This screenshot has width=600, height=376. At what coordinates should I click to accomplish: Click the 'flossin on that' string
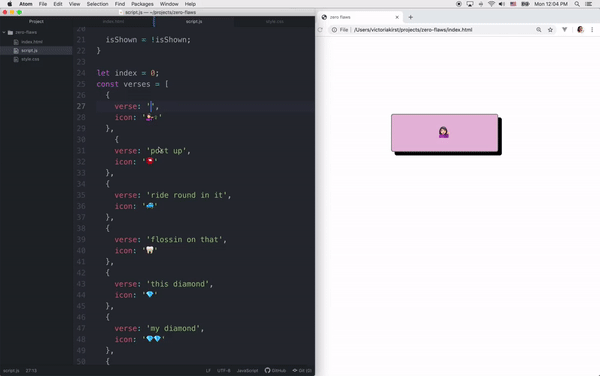click(x=186, y=239)
